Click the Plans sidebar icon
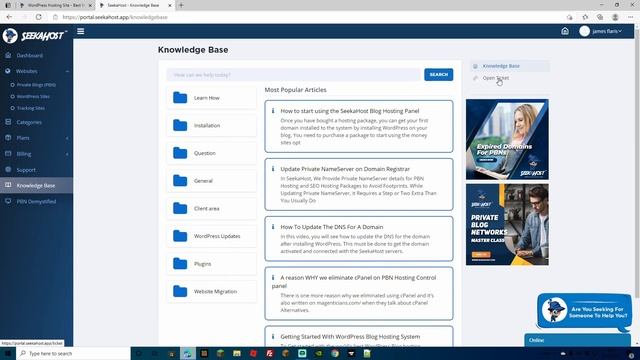The height and width of the screenshot is (360, 640). [8, 138]
